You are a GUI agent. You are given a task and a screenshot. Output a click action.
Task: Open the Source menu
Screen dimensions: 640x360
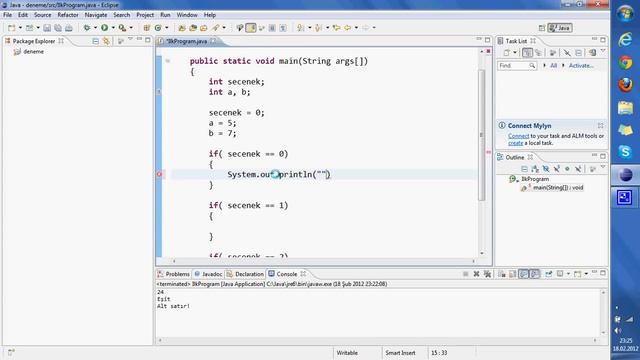point(42,15)
